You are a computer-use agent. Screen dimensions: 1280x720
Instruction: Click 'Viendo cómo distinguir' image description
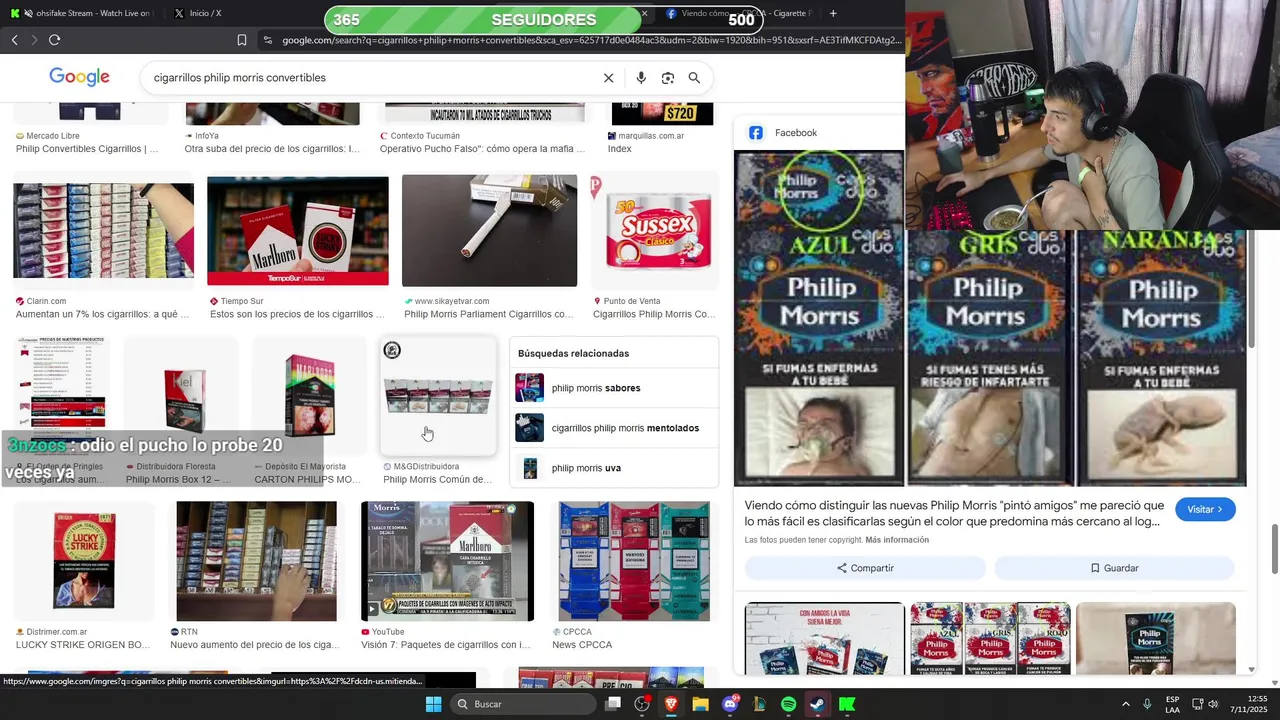pos(954,514)
